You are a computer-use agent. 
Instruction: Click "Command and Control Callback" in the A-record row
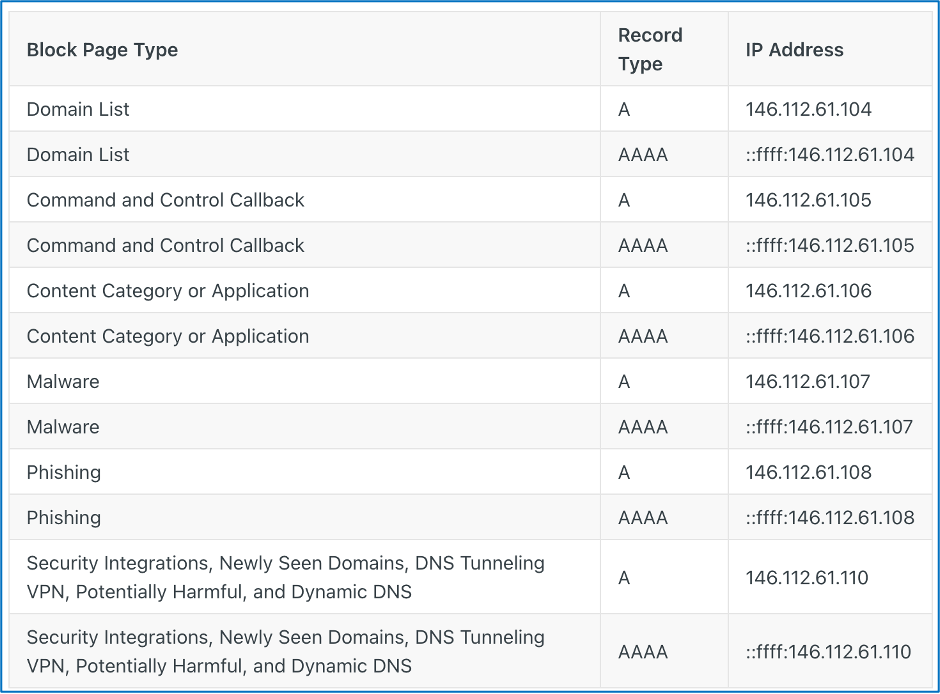point(165,200)
